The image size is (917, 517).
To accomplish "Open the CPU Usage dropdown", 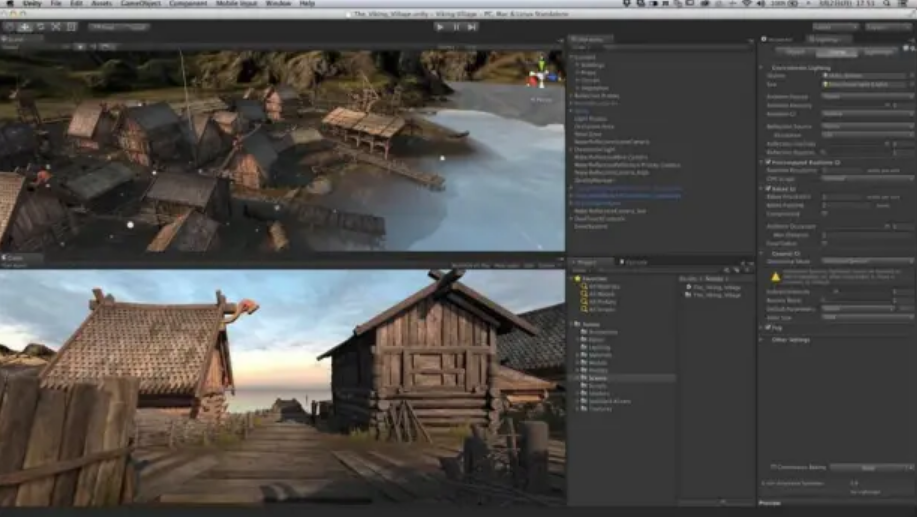I will click(x=867, y=178).
